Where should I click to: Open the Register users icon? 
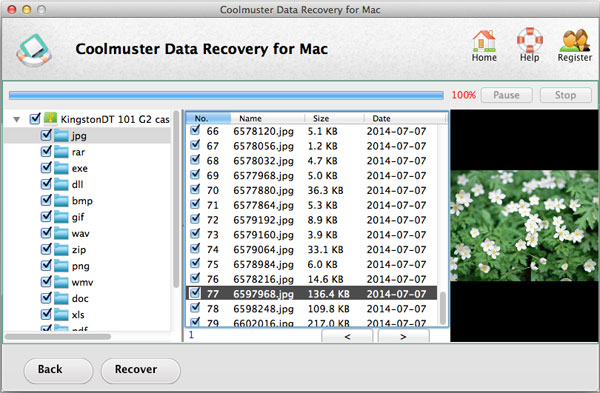pyautogui.click(x=574, y=41)
